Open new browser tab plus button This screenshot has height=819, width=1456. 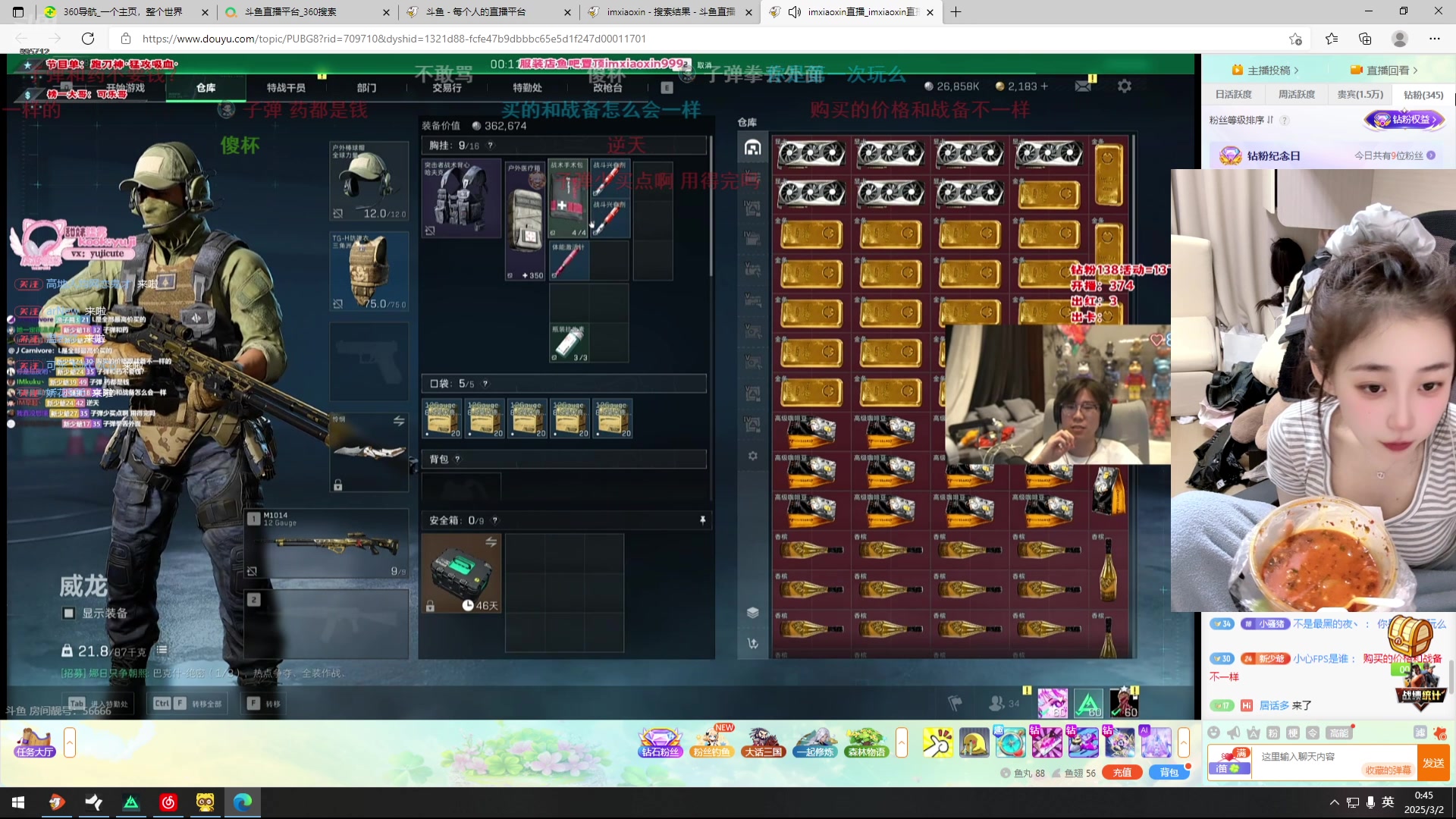pyautogui.click(x=955, y=12)
